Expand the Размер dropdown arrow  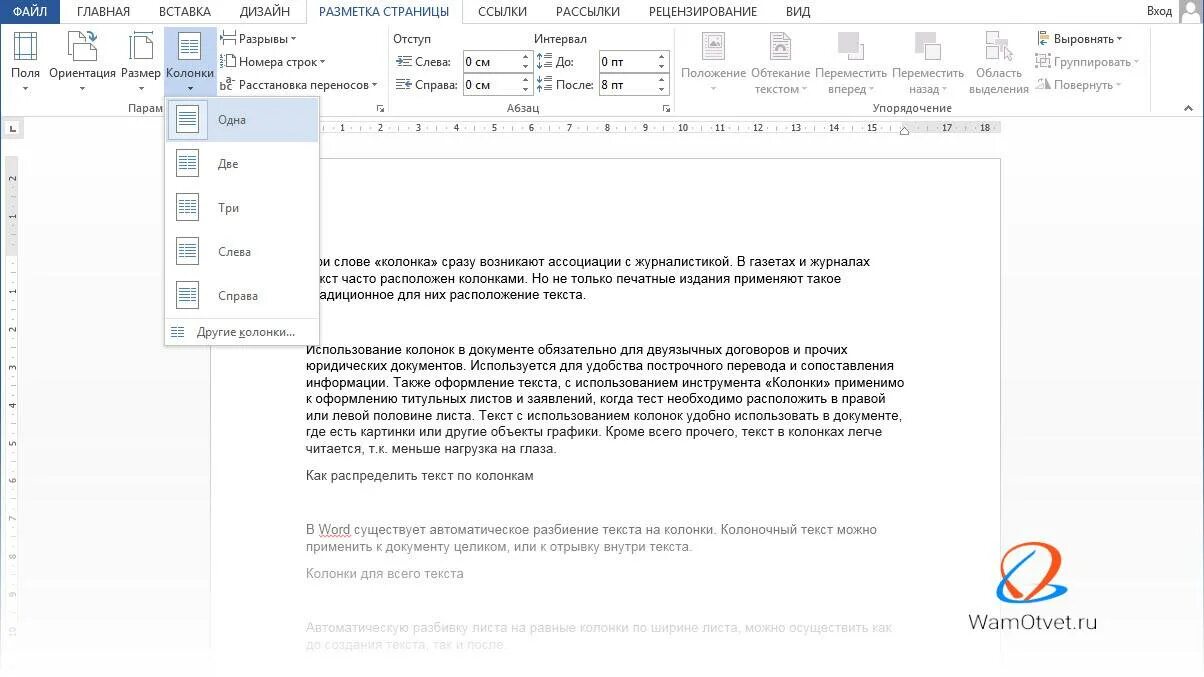click(141, 89)
